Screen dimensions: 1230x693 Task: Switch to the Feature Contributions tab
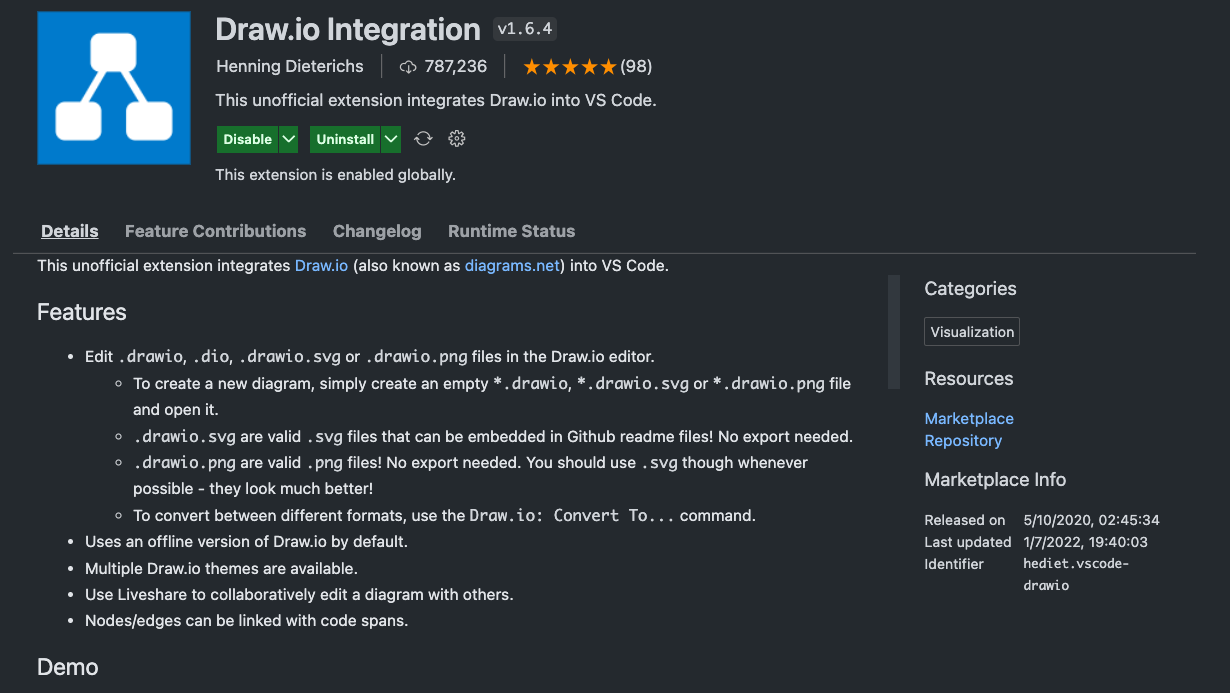click(x=215, y=231)
